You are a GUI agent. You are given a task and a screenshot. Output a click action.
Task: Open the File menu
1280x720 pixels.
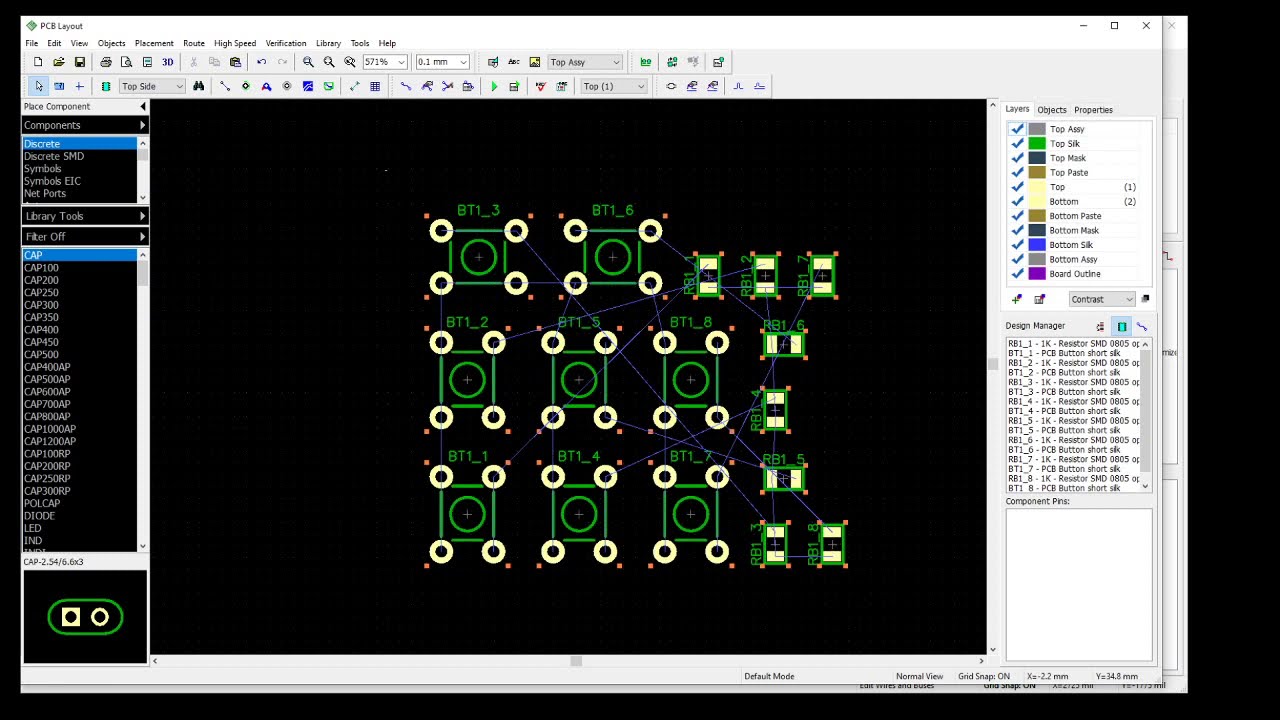click(x=32, y=43)
